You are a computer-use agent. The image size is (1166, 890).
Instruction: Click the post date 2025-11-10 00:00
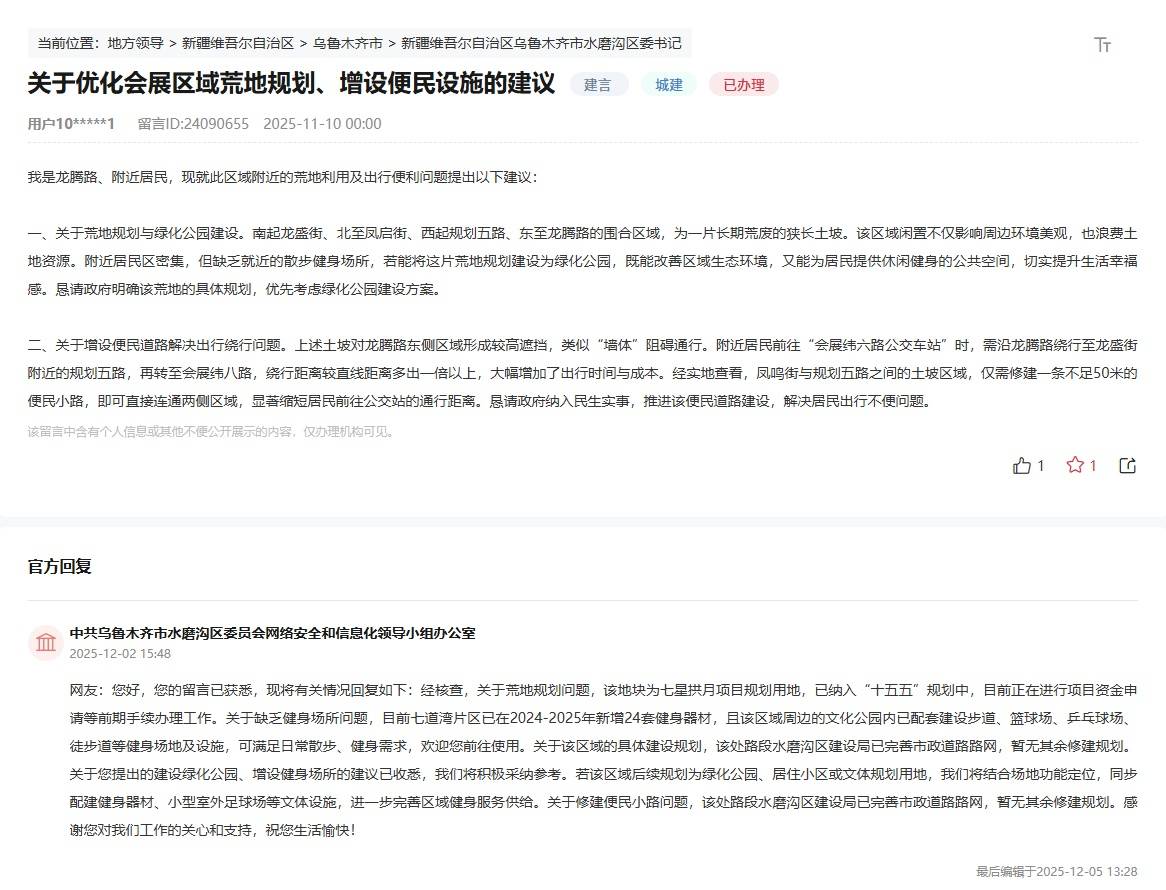coord(322,124)
